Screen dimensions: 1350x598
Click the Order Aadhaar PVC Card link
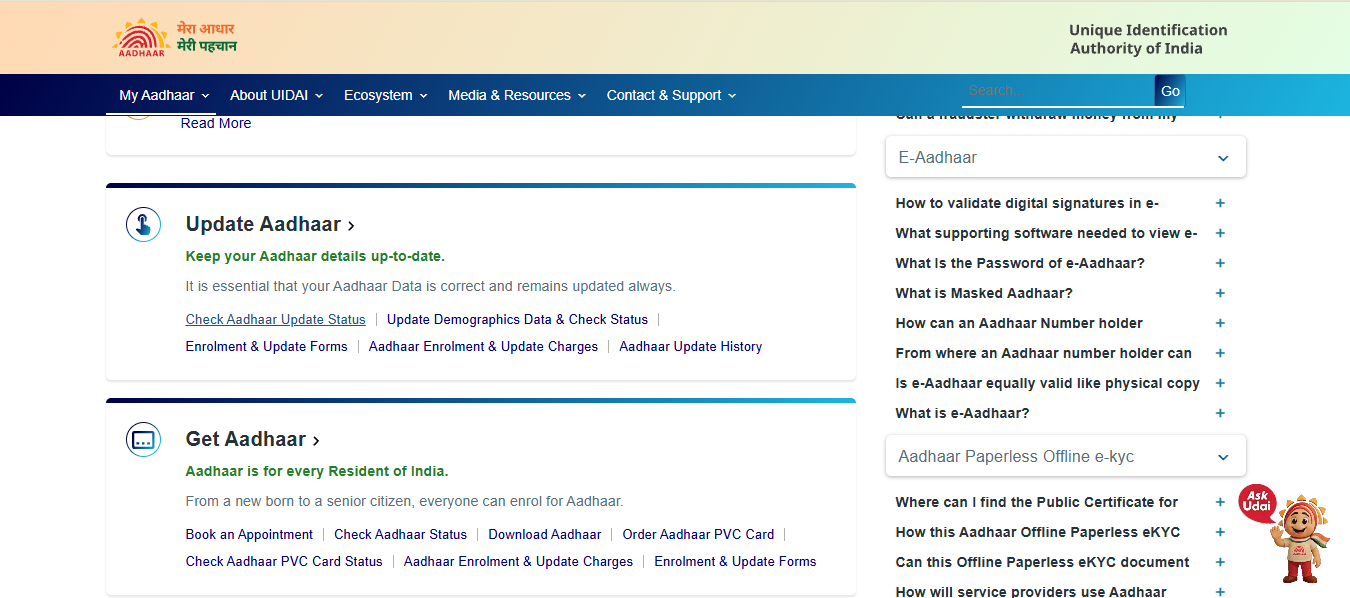[x=698, y=534]
